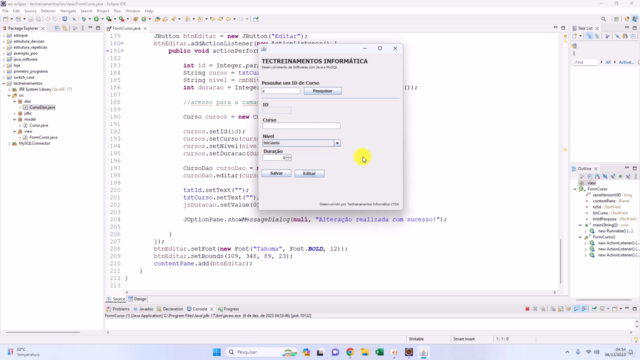Switch to the Javadoc tab
The height and width of the screenshot is (360, 640).
143,309
